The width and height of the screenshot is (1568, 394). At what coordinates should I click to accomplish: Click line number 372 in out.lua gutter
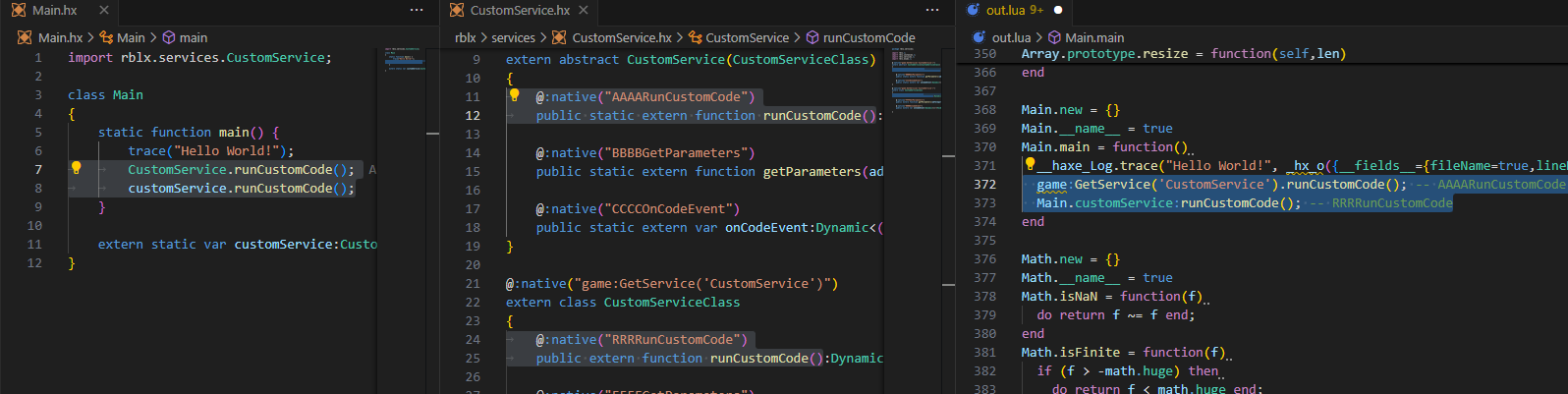click(984, 184)
